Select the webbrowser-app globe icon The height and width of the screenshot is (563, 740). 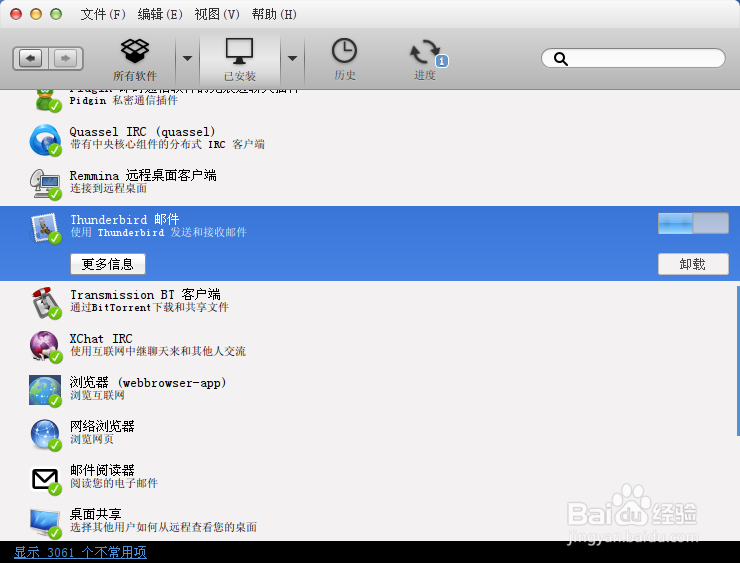[45, 390]
